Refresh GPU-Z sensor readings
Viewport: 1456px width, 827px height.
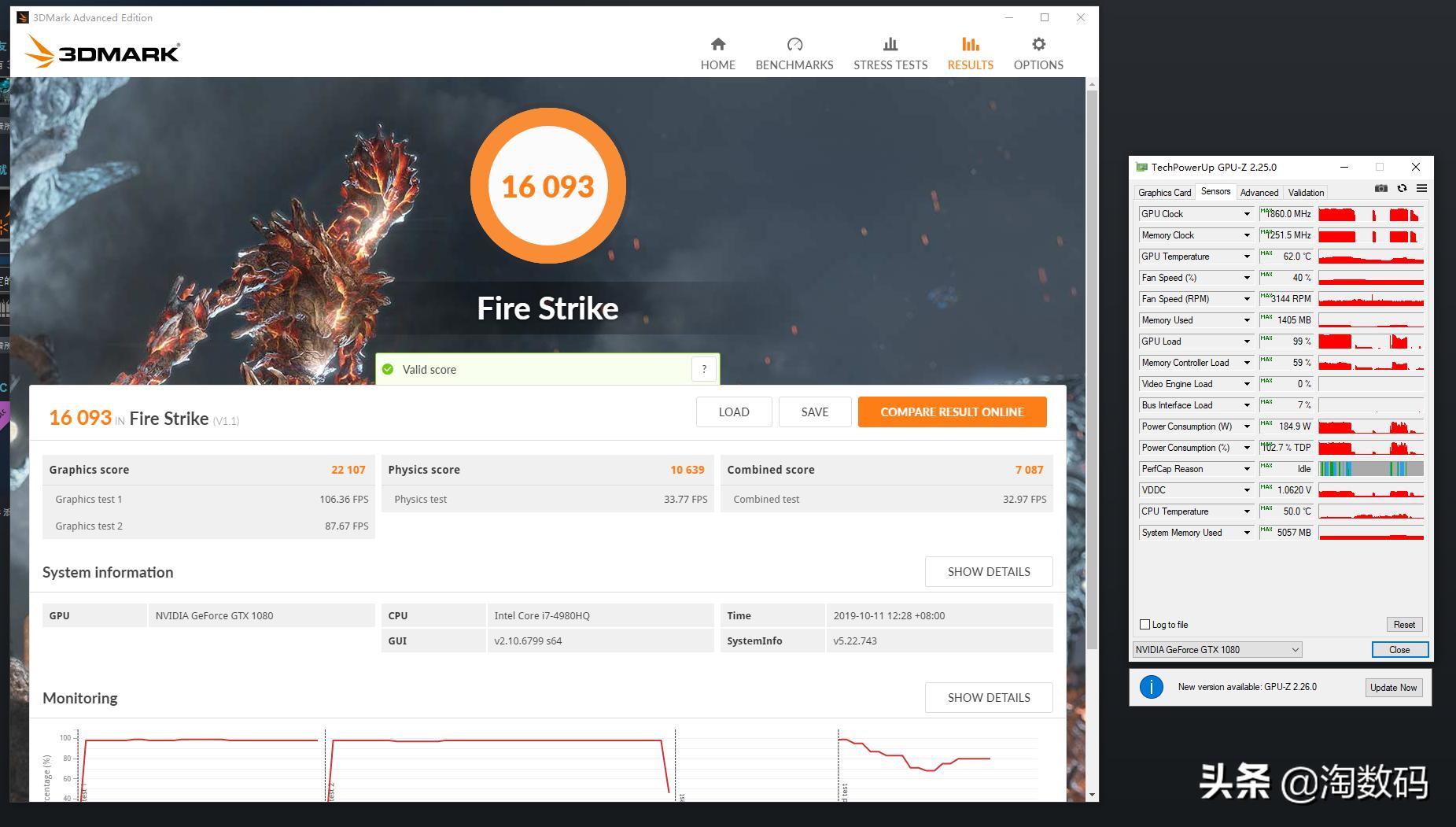(x=1401, y=188)
